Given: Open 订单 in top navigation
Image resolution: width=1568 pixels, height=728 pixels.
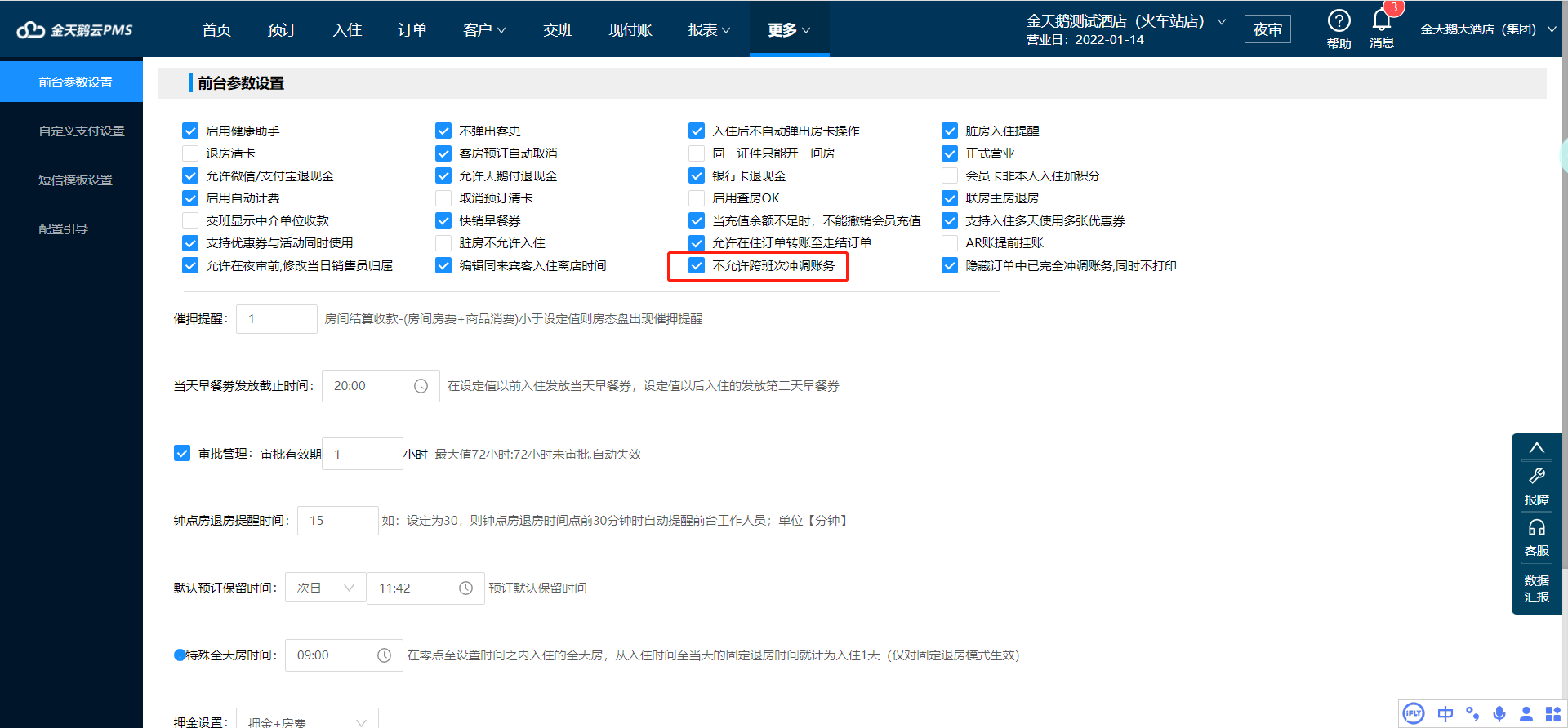Looking at the screenshot, I should [x=412, y=30].
